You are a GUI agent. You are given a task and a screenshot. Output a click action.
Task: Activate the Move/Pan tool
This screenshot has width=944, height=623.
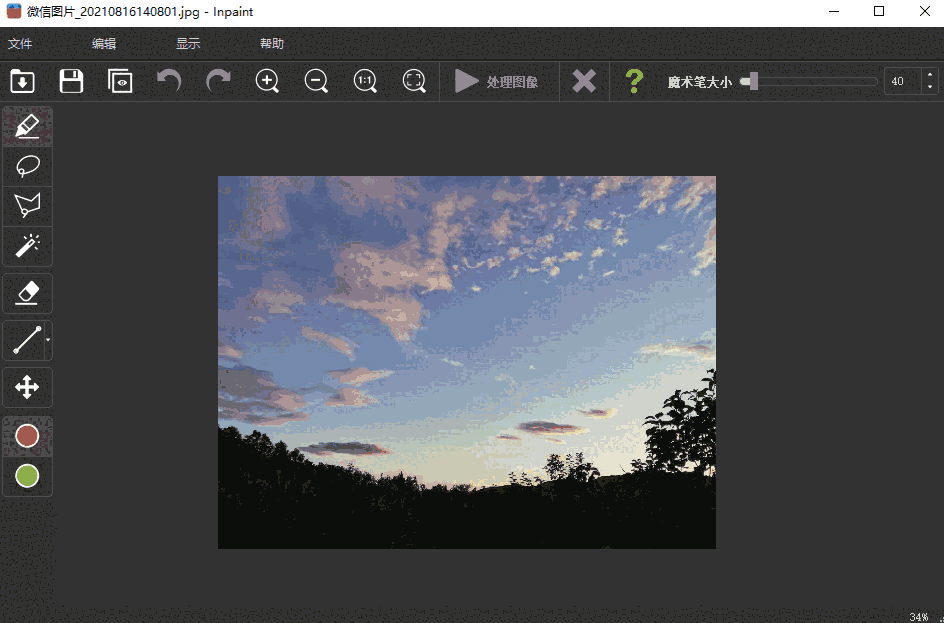tap(27, 387)
